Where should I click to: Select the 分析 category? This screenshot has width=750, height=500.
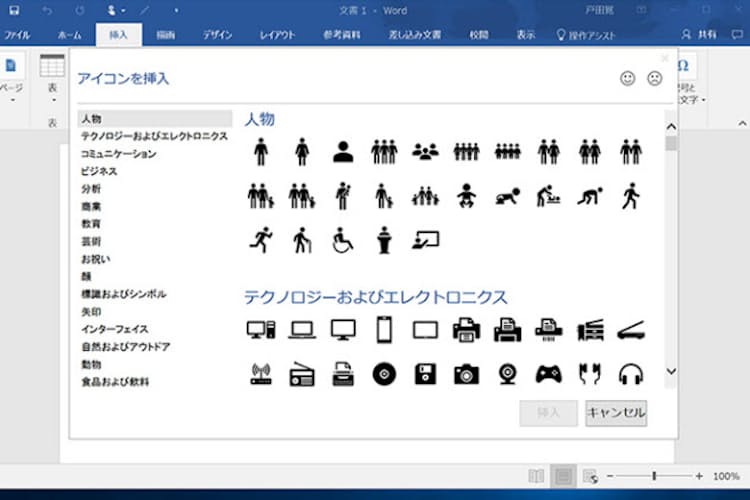[91, 189]
